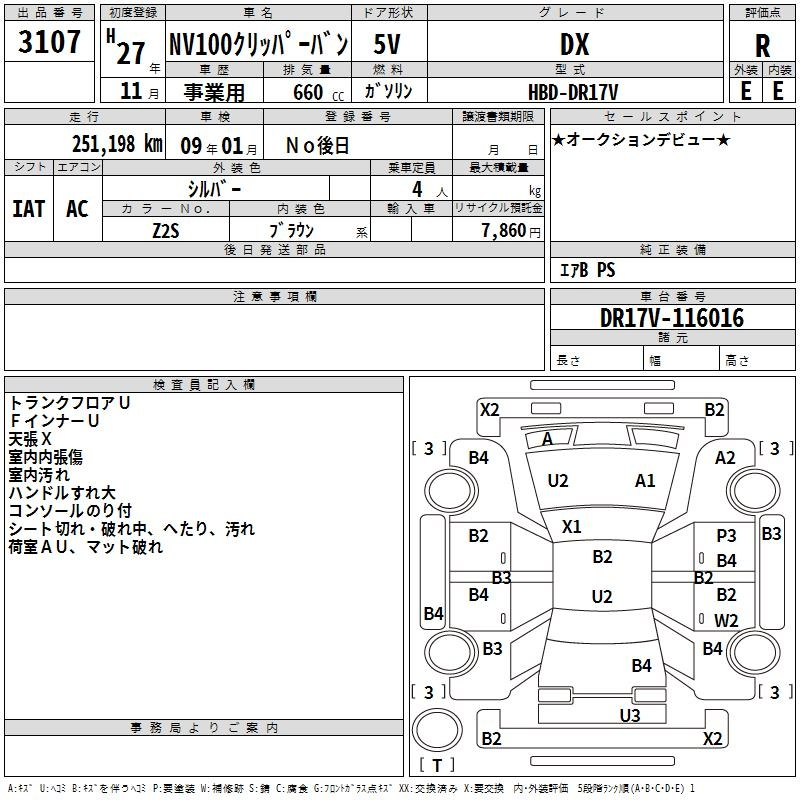The image size is (800, 800).
Task: Click the seating capacity 4人
Action: coord(430,190)
